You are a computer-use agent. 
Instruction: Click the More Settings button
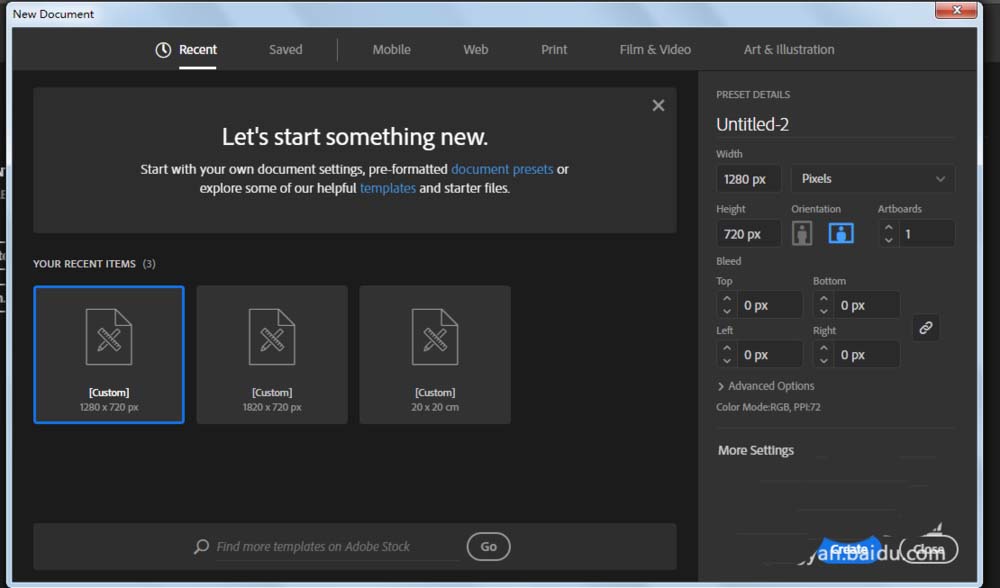(x=756, y=450)
